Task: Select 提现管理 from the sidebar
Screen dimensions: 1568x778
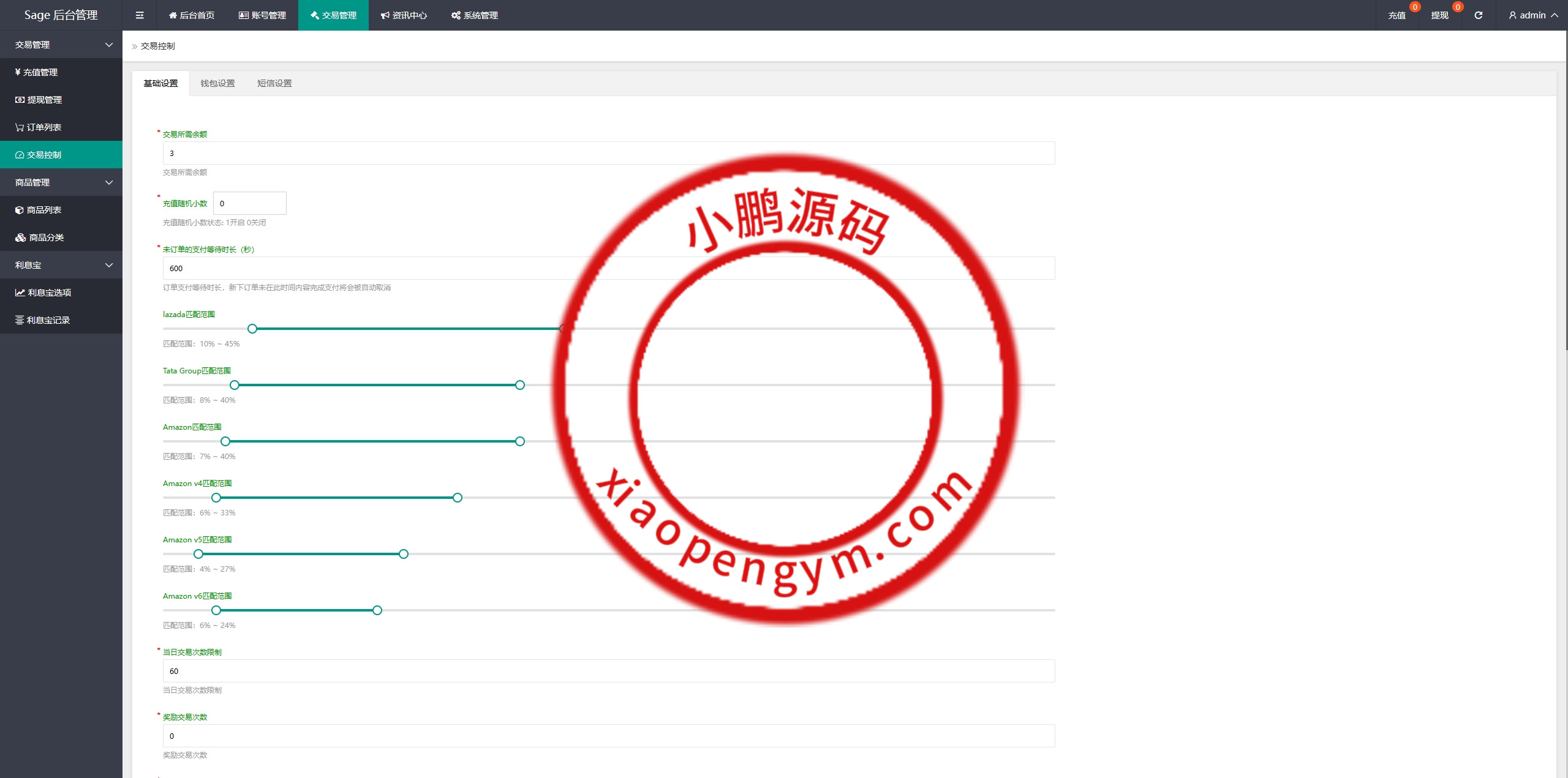Action: coord(38,99)
